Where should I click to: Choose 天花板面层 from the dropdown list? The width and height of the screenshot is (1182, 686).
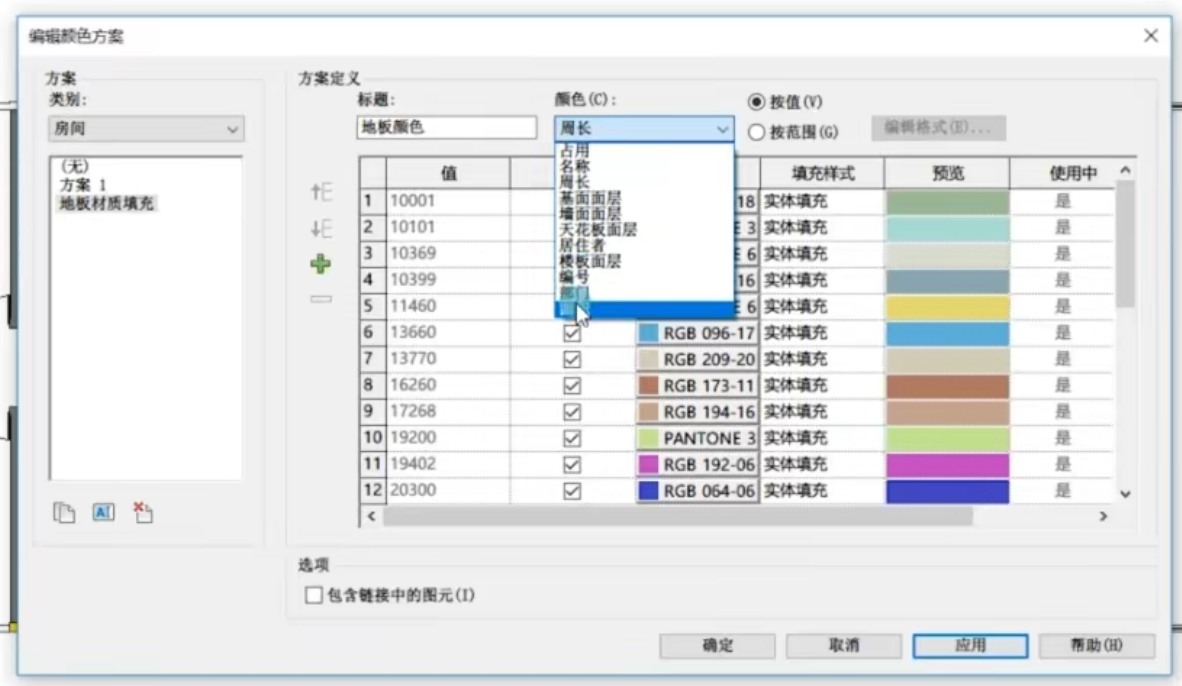pyautogui.click(x=644, y=230)
